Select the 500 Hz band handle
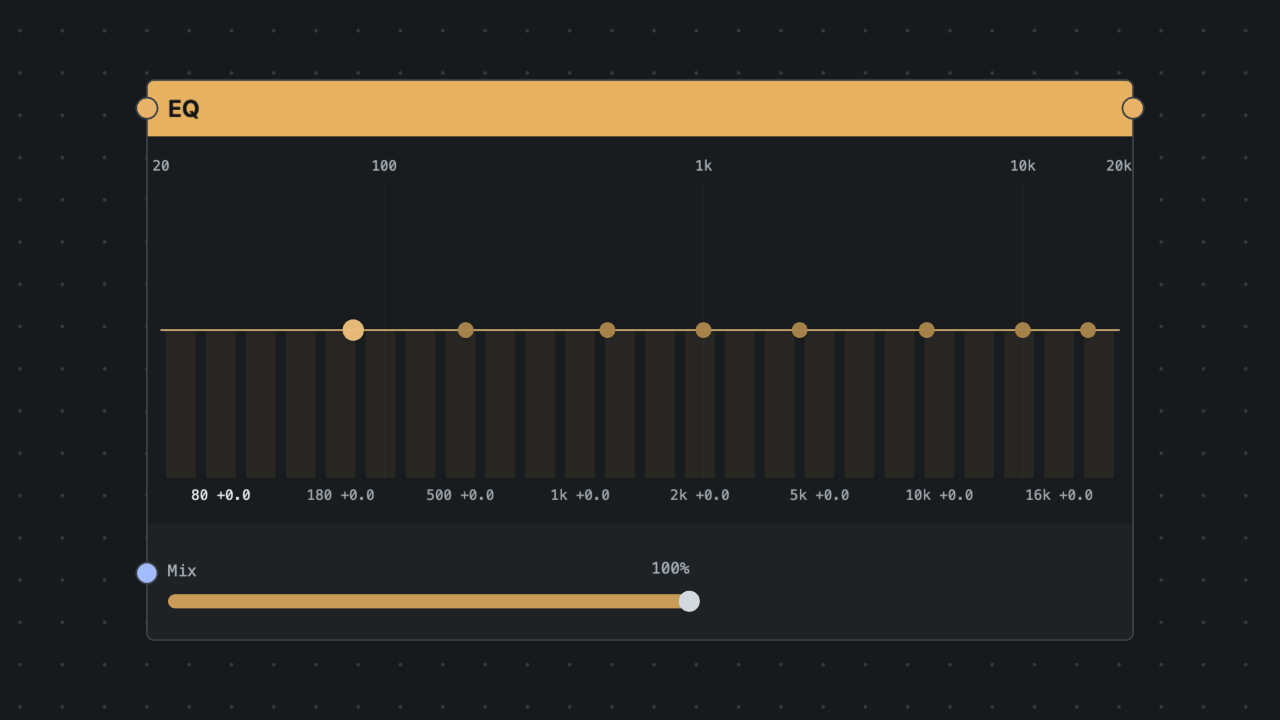Image resolution: width=1280 pixels, height=720 pixels. point(607,330)
